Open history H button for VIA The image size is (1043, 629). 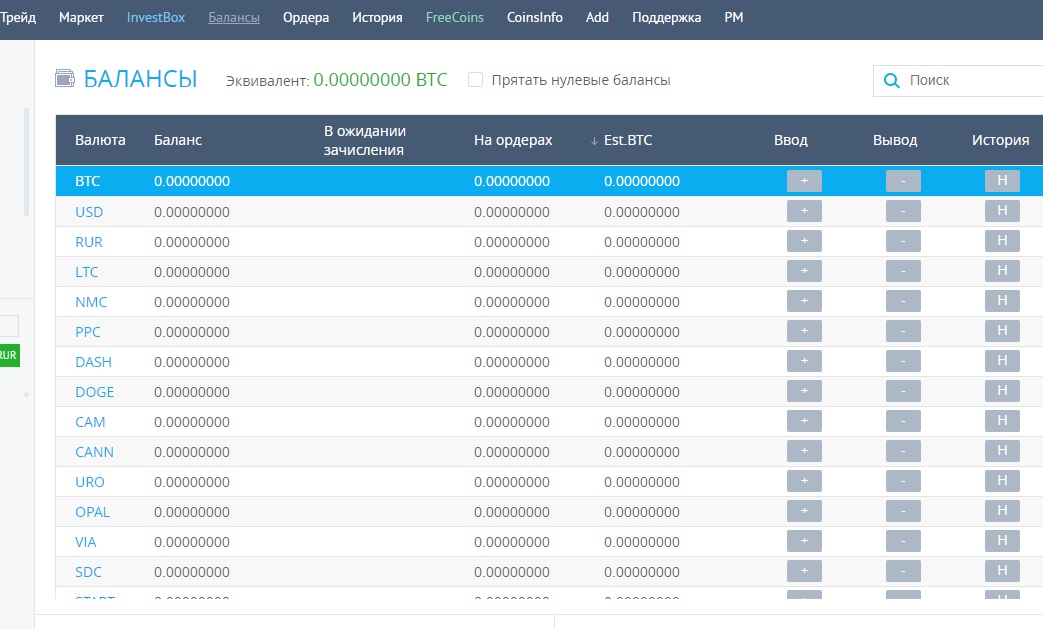(1002, 541)
